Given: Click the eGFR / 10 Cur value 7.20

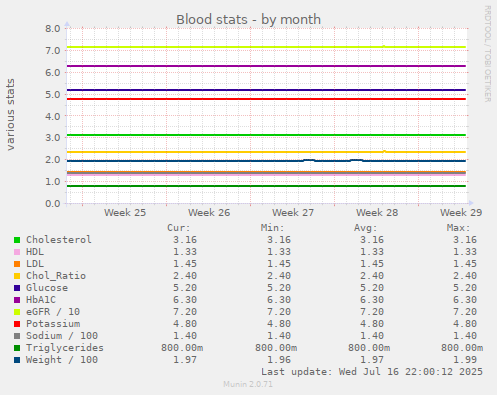Looking at the screenshot, I should (x=185, y=312).
